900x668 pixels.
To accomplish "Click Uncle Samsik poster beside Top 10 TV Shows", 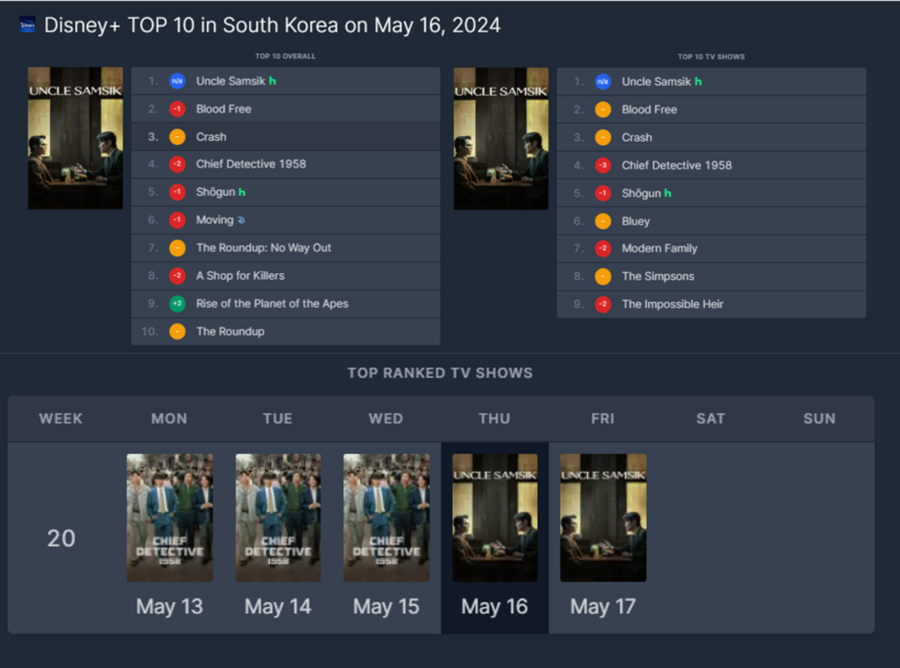I will tap(501, 138).
